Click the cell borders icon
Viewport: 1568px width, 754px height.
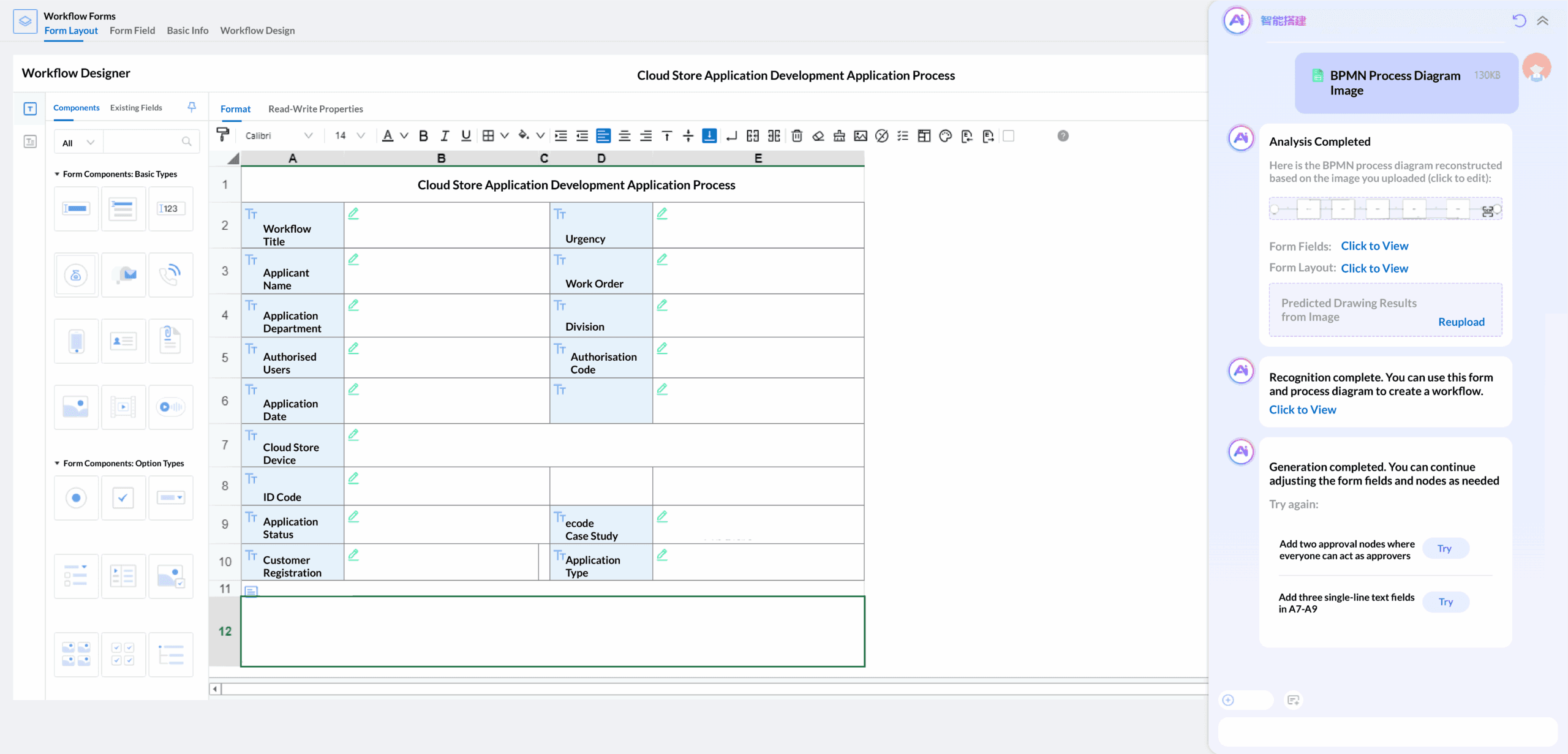point(488,136)
